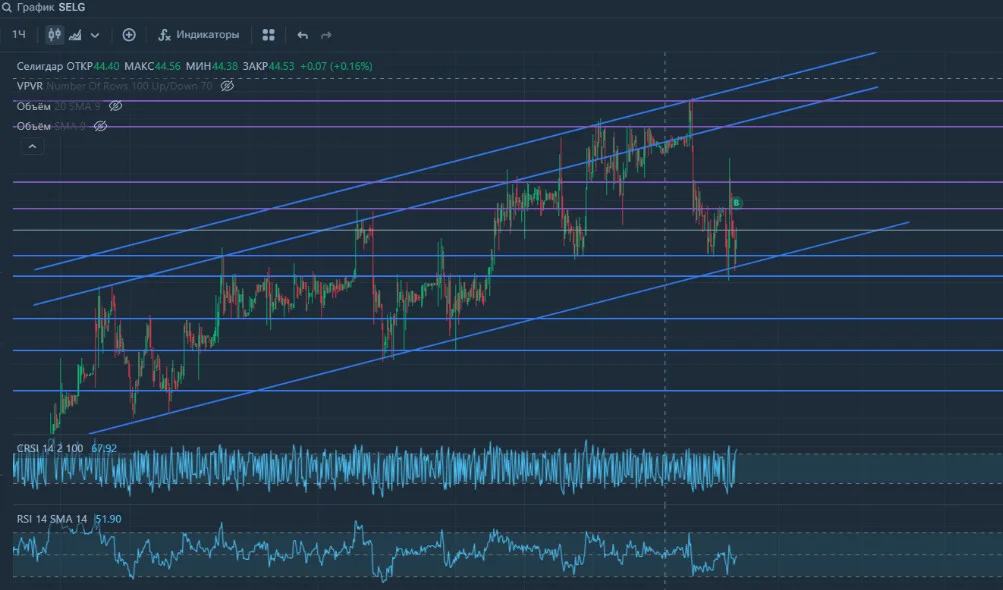Show the Объём SMA 9 indicator
The height and width of the screenshot is (590, 1003).
[x=100, y=126]
